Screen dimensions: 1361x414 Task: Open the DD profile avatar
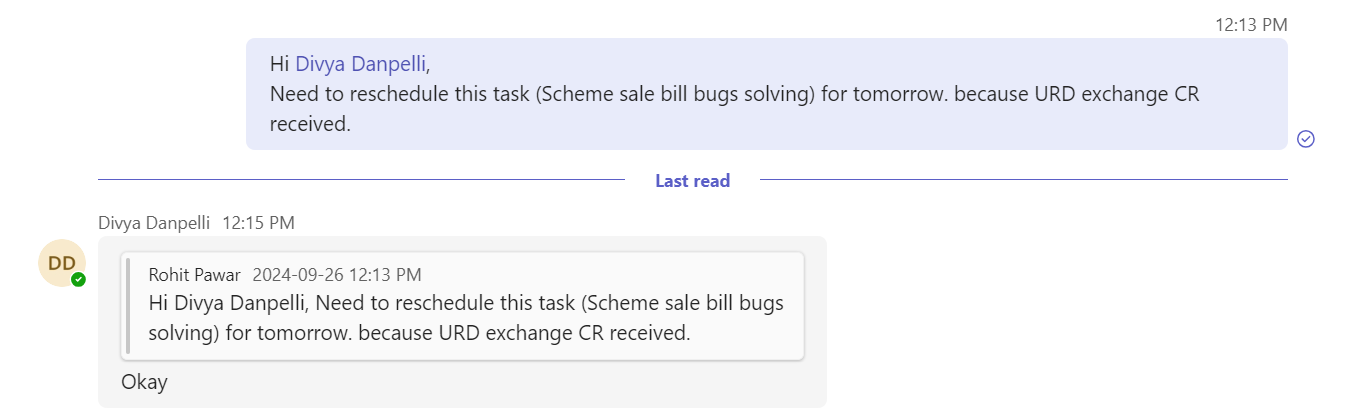(x=62, y=264)
